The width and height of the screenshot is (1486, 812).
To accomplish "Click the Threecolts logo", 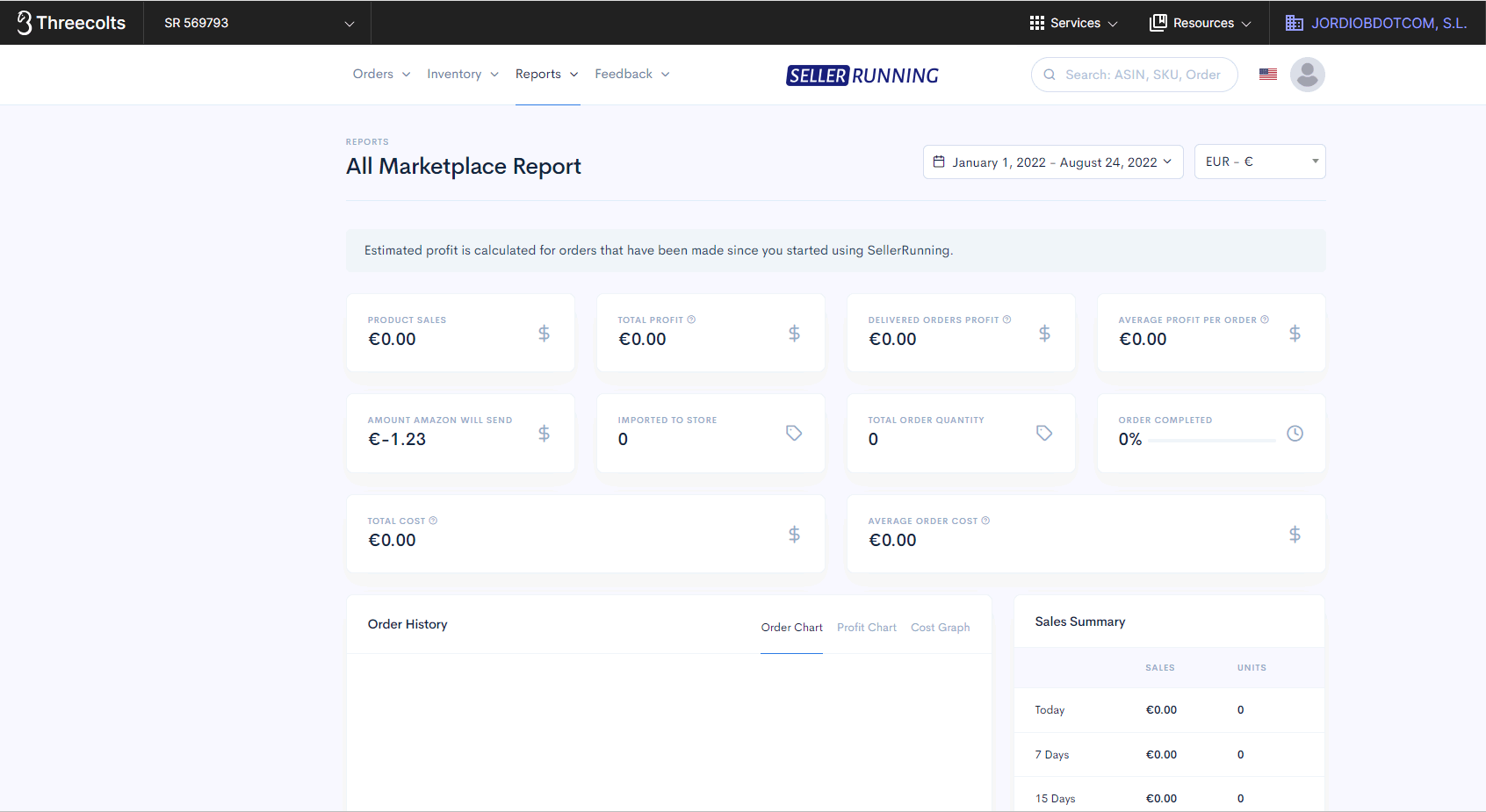I will coord(71,23).
